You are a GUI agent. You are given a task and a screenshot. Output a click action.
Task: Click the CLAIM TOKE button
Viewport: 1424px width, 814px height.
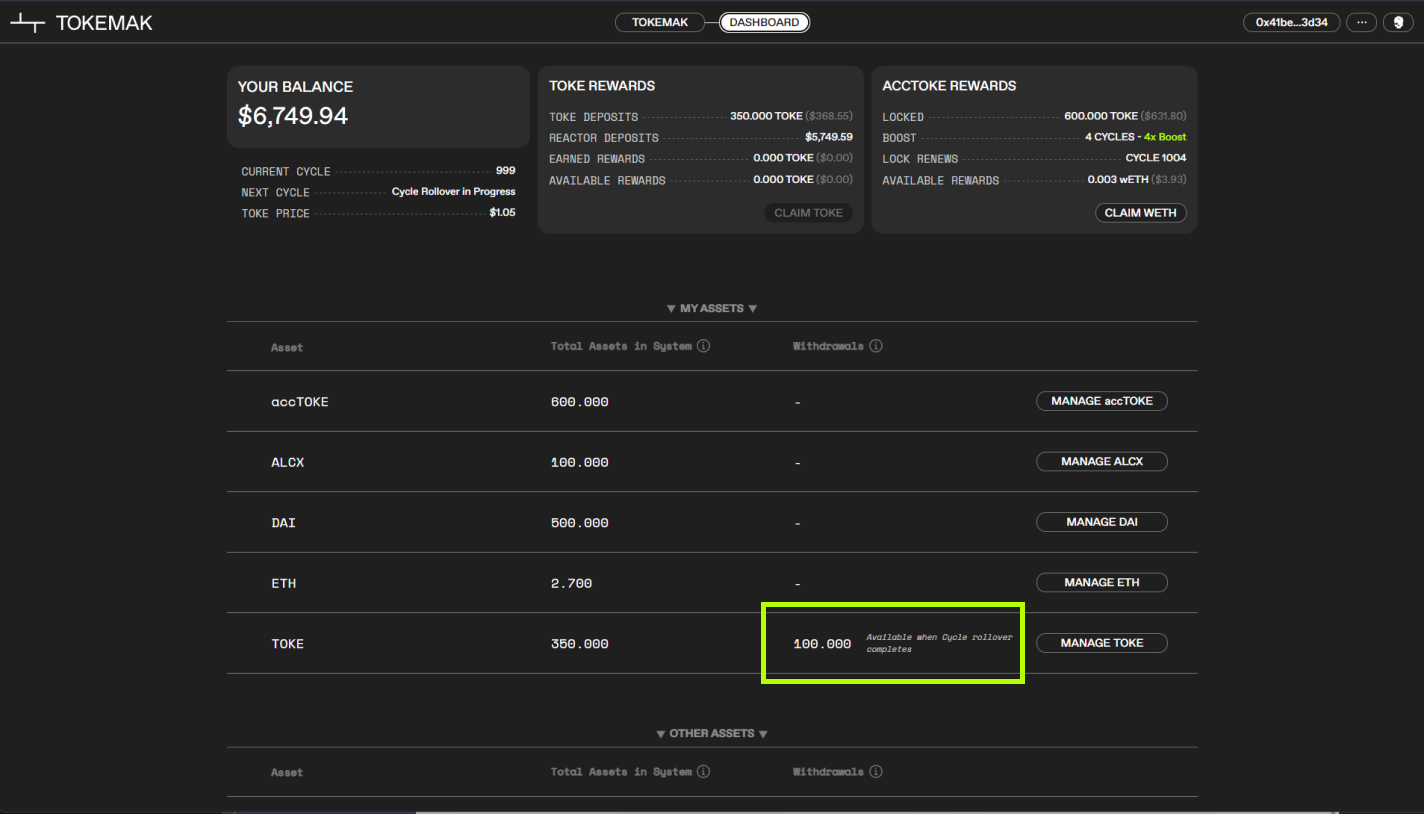[x=808, y=213]
